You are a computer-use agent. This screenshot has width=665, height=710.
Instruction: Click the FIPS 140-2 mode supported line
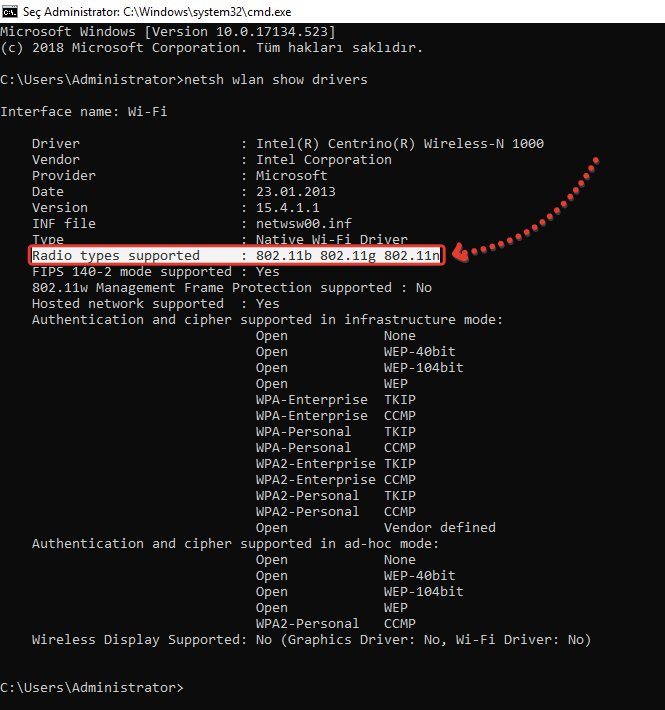point(155,272)
